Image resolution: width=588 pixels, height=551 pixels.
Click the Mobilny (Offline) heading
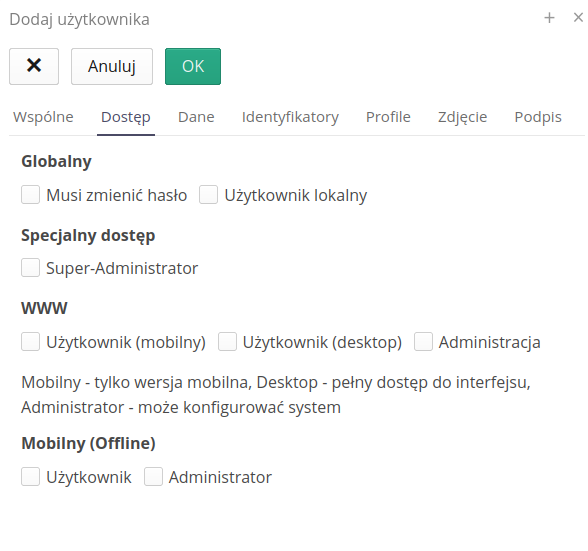tap(88, 443)
